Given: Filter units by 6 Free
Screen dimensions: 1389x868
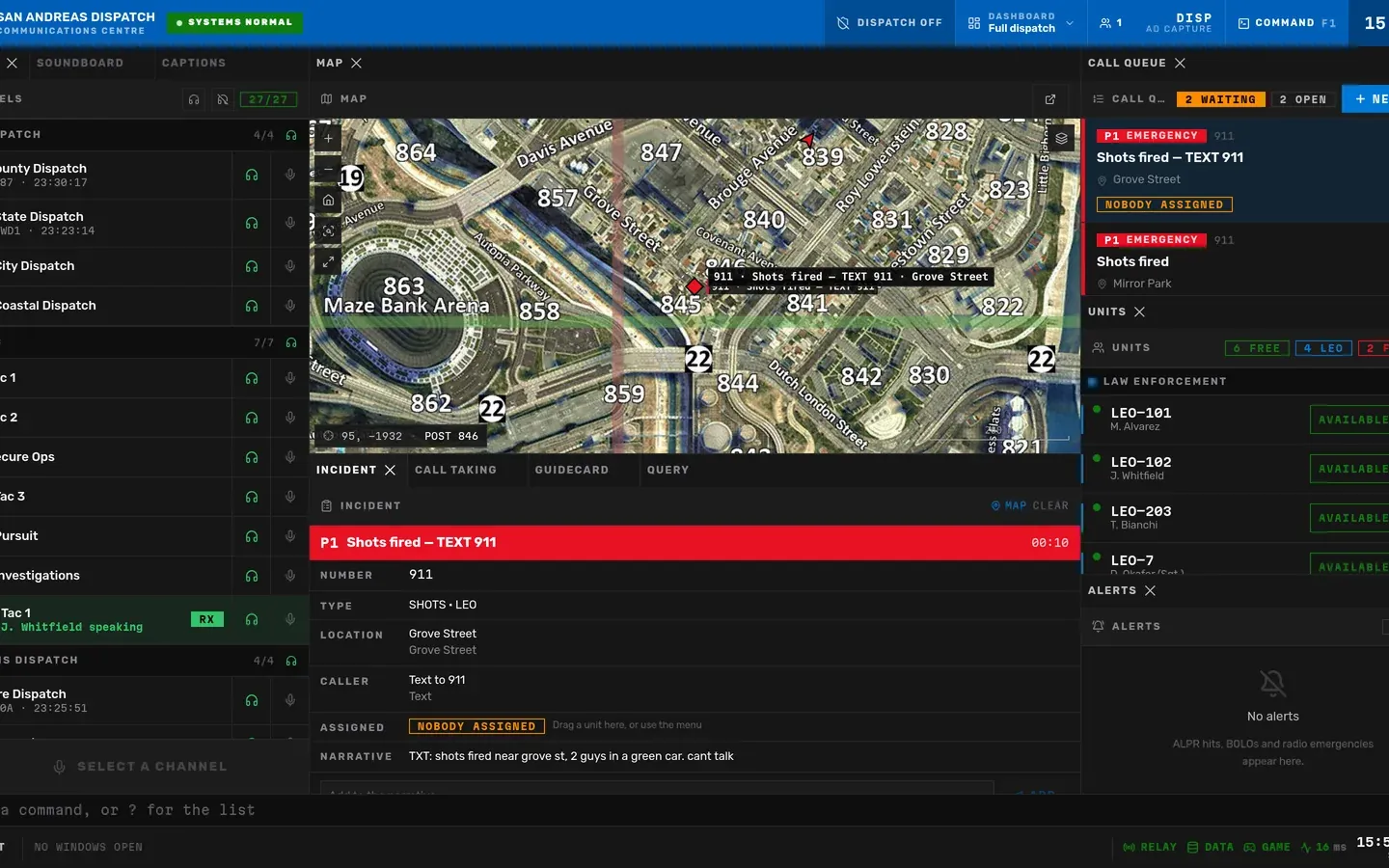Looking at the screenshot, I should click(x=1257, y=348).
